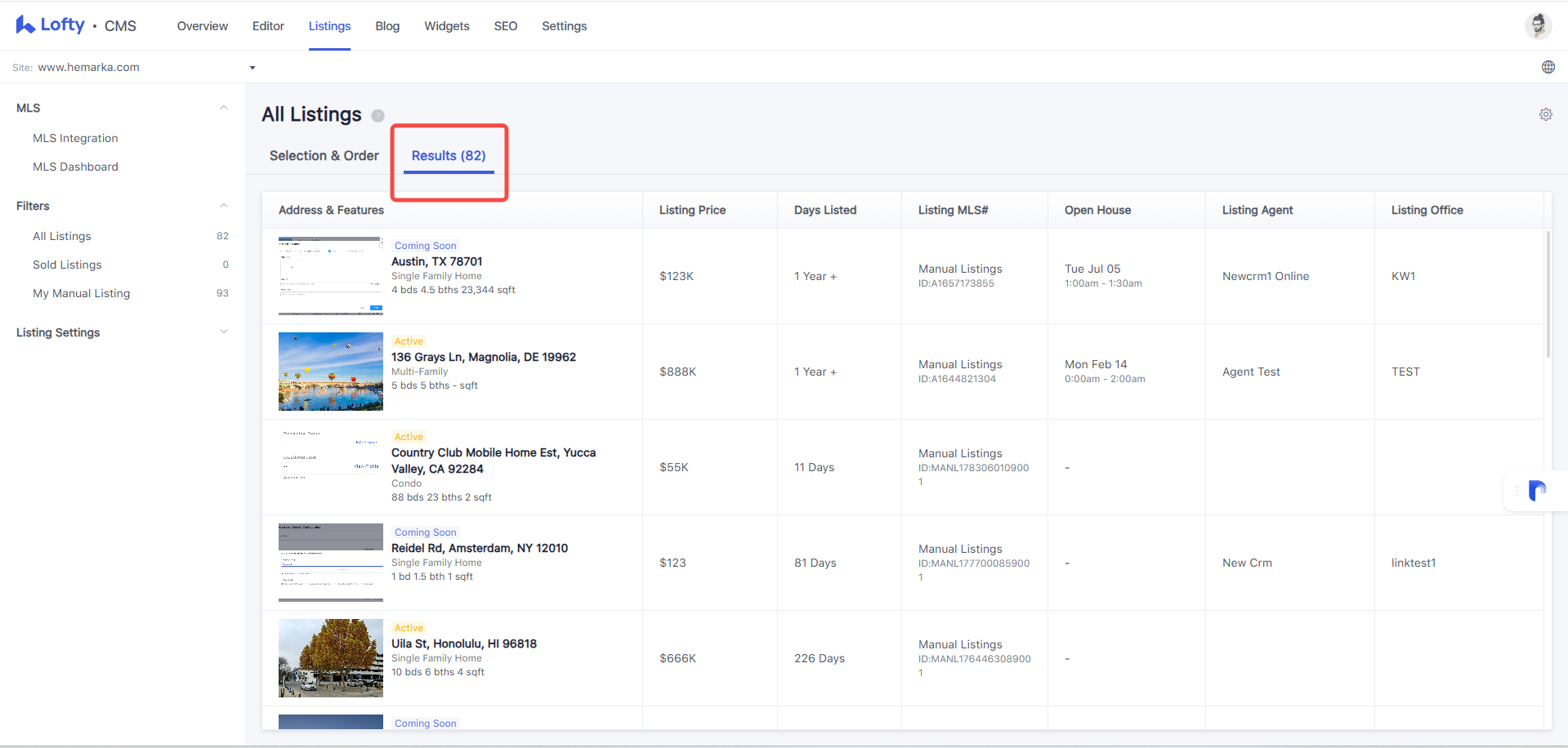Click the 136 Grays Ln listing thumbnail
Screen dimensions: 1568x748
pos(331,372)
